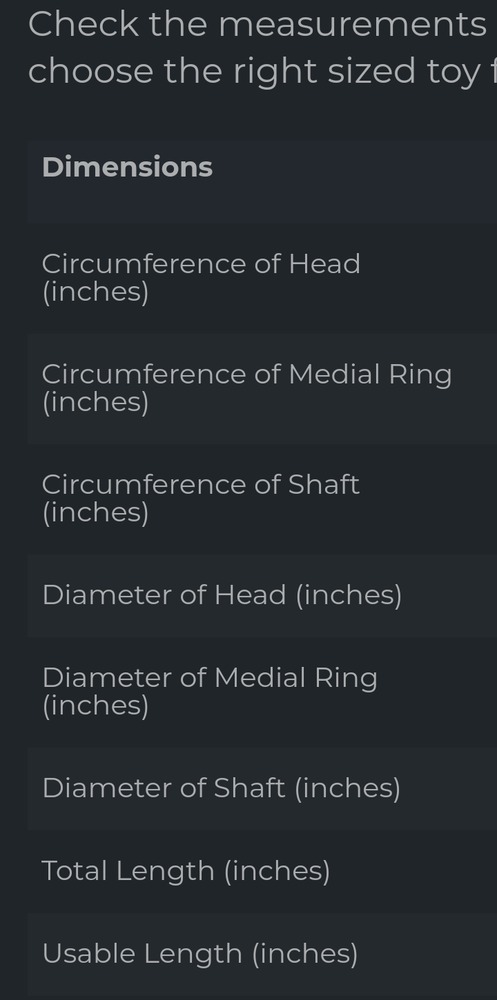
Task: Select the Circumference of Medial Ring label
Action: coord(247,388)
